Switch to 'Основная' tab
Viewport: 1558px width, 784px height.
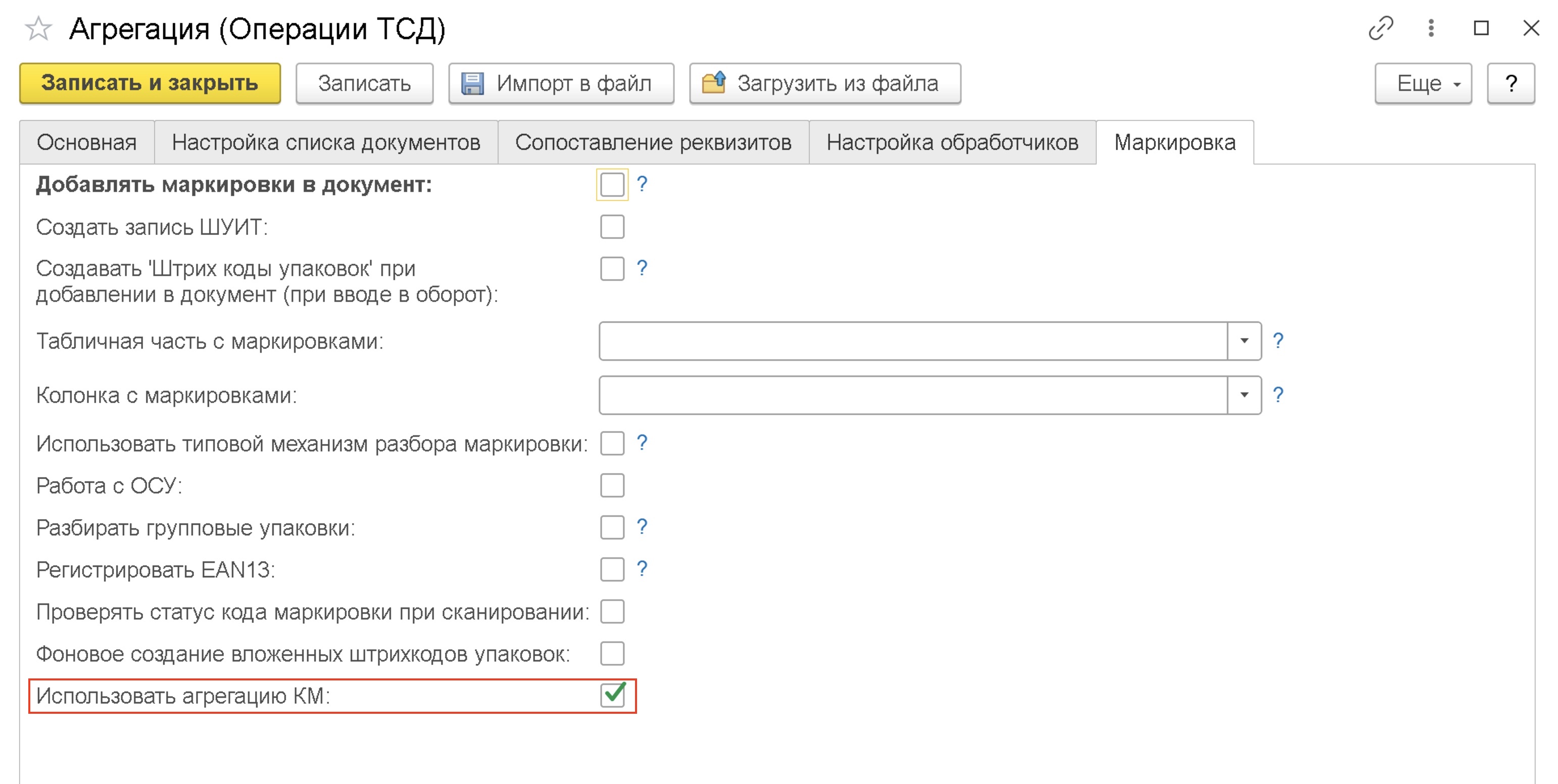[86, 143]
